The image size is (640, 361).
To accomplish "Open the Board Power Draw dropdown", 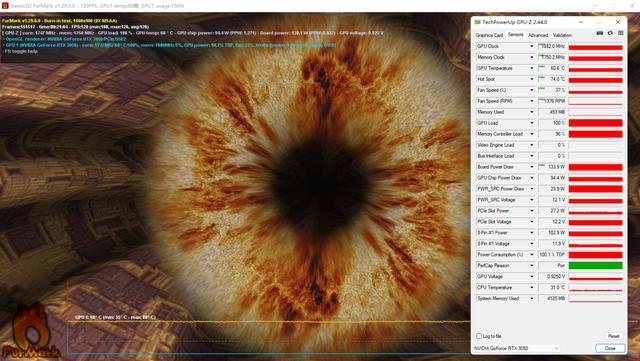I will (x=531, y=167).
